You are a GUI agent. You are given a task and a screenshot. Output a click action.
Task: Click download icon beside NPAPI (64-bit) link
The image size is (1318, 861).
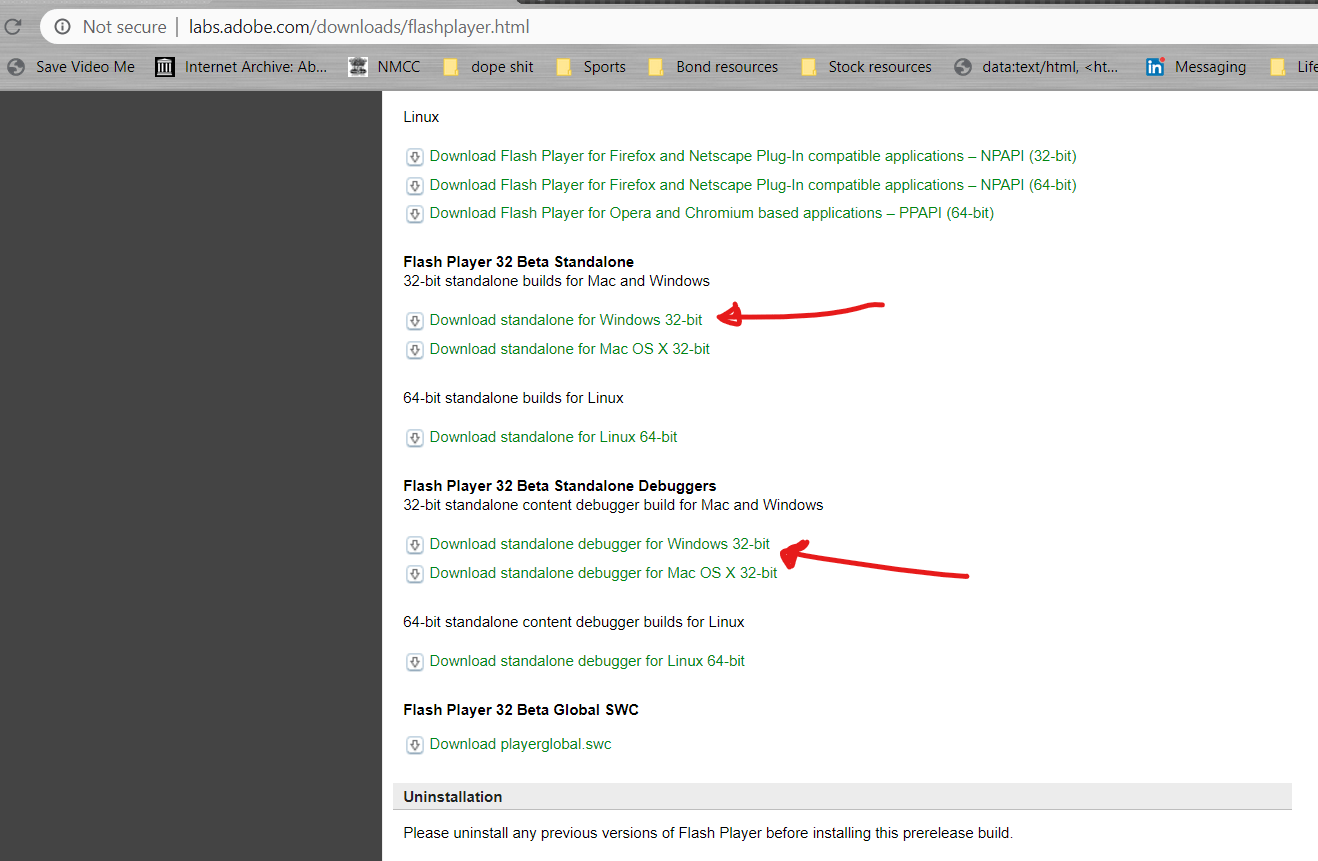click(414, 186)
